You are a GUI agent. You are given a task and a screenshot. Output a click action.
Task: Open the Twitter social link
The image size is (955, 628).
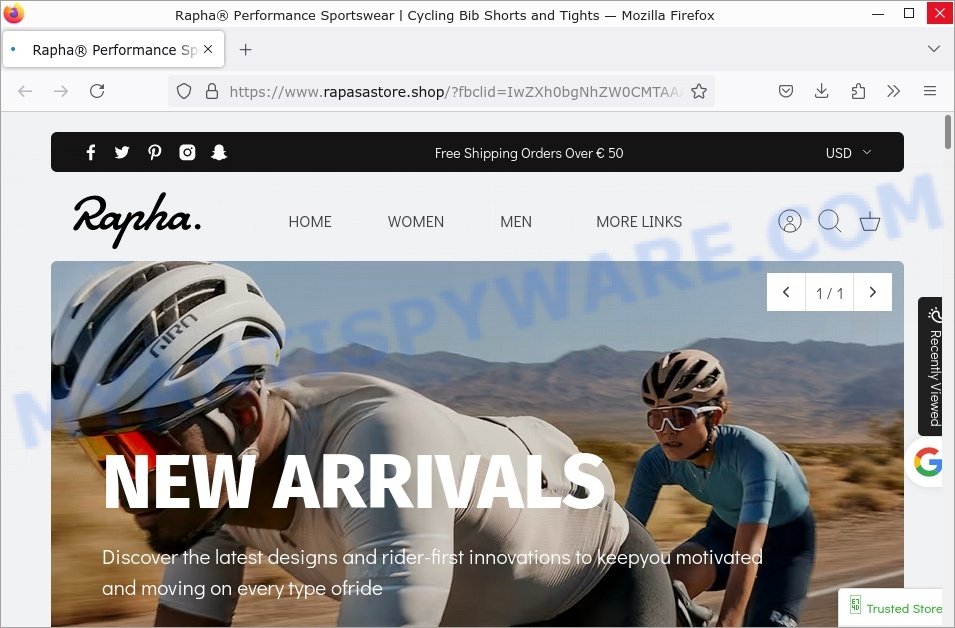[122, 152]
